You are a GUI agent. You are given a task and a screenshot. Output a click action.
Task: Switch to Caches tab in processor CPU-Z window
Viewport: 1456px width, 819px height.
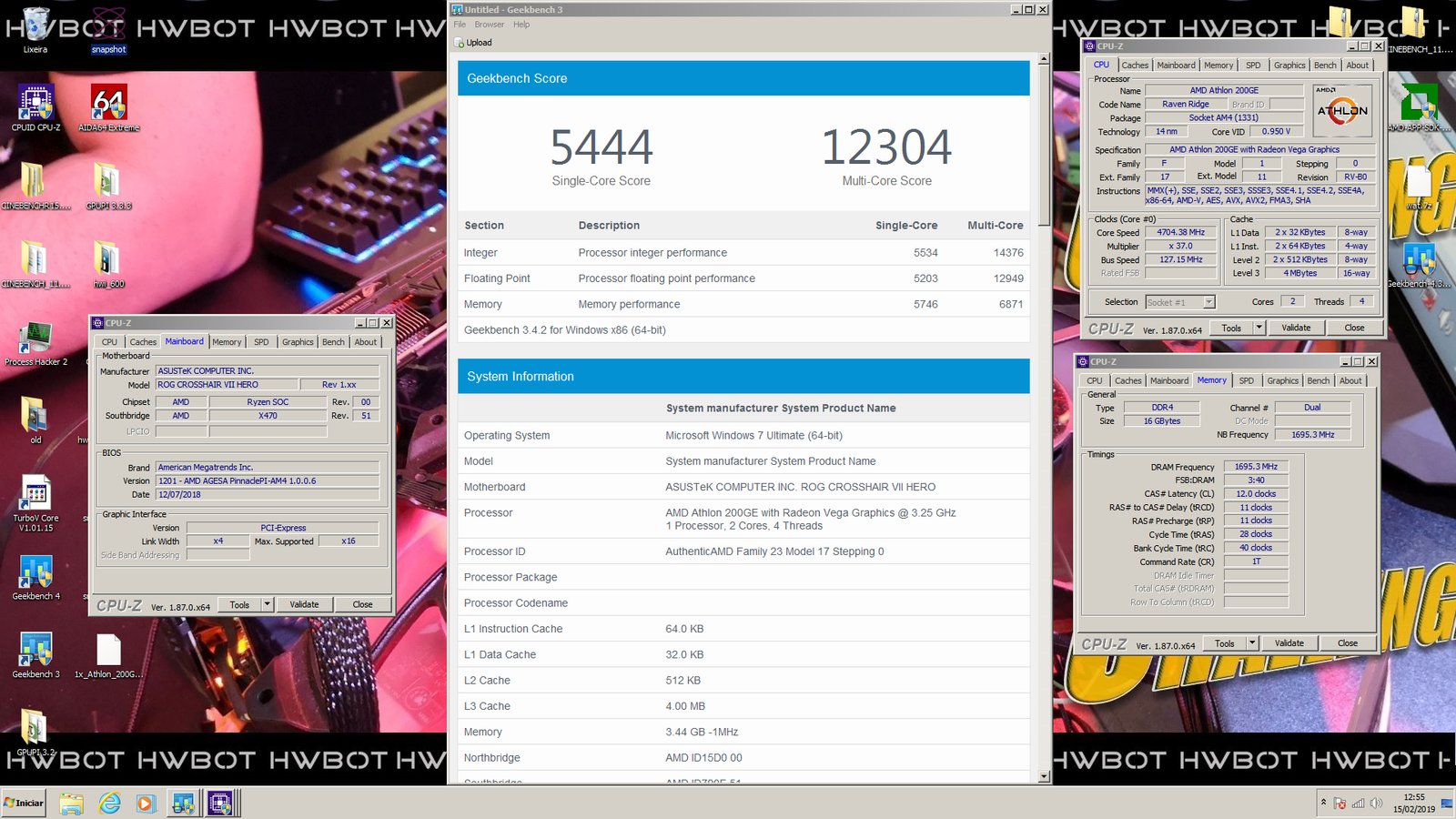coord(1135,66)
